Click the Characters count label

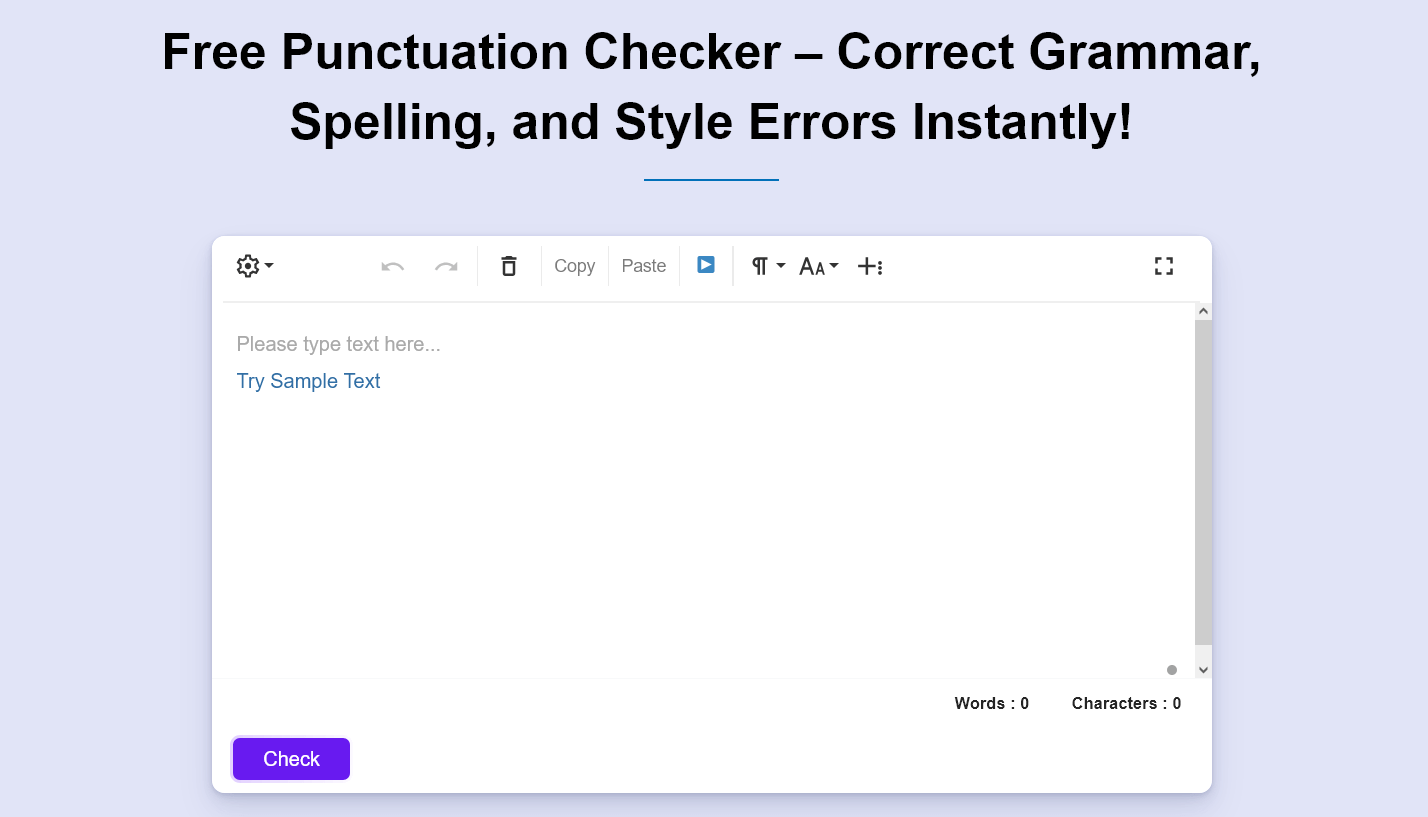coord(1126,703)
